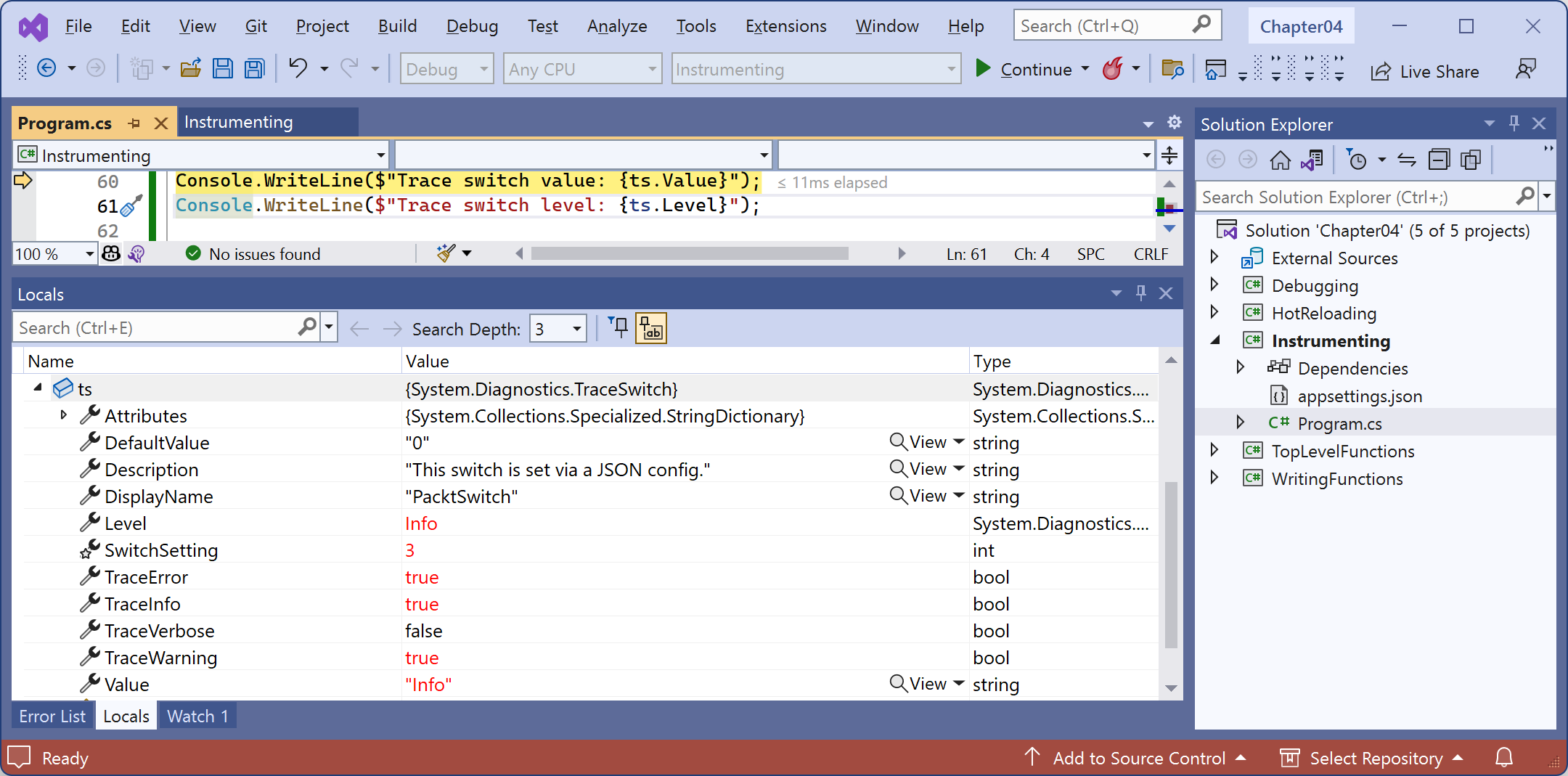1568x776 pixels.
Task: Collapse the Instrumenting project node
Action: [1214, 340]
